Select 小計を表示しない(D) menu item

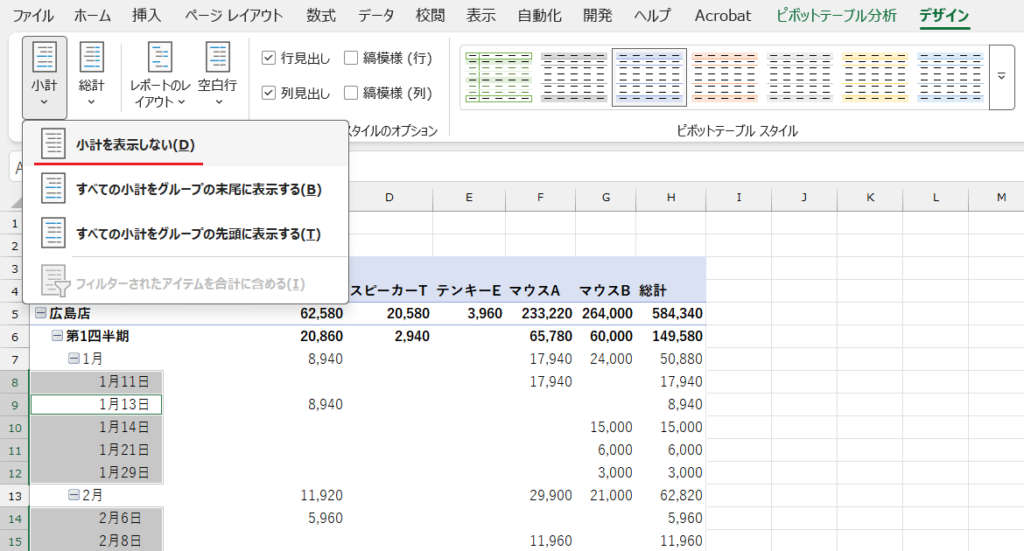click(x=185, y=144)
